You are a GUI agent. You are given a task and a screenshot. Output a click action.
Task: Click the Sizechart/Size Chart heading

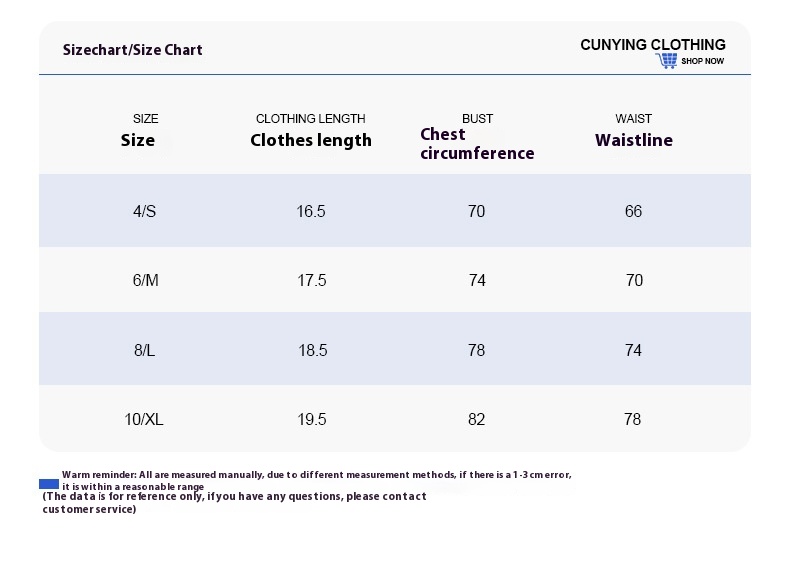click(x=133, y=50)
